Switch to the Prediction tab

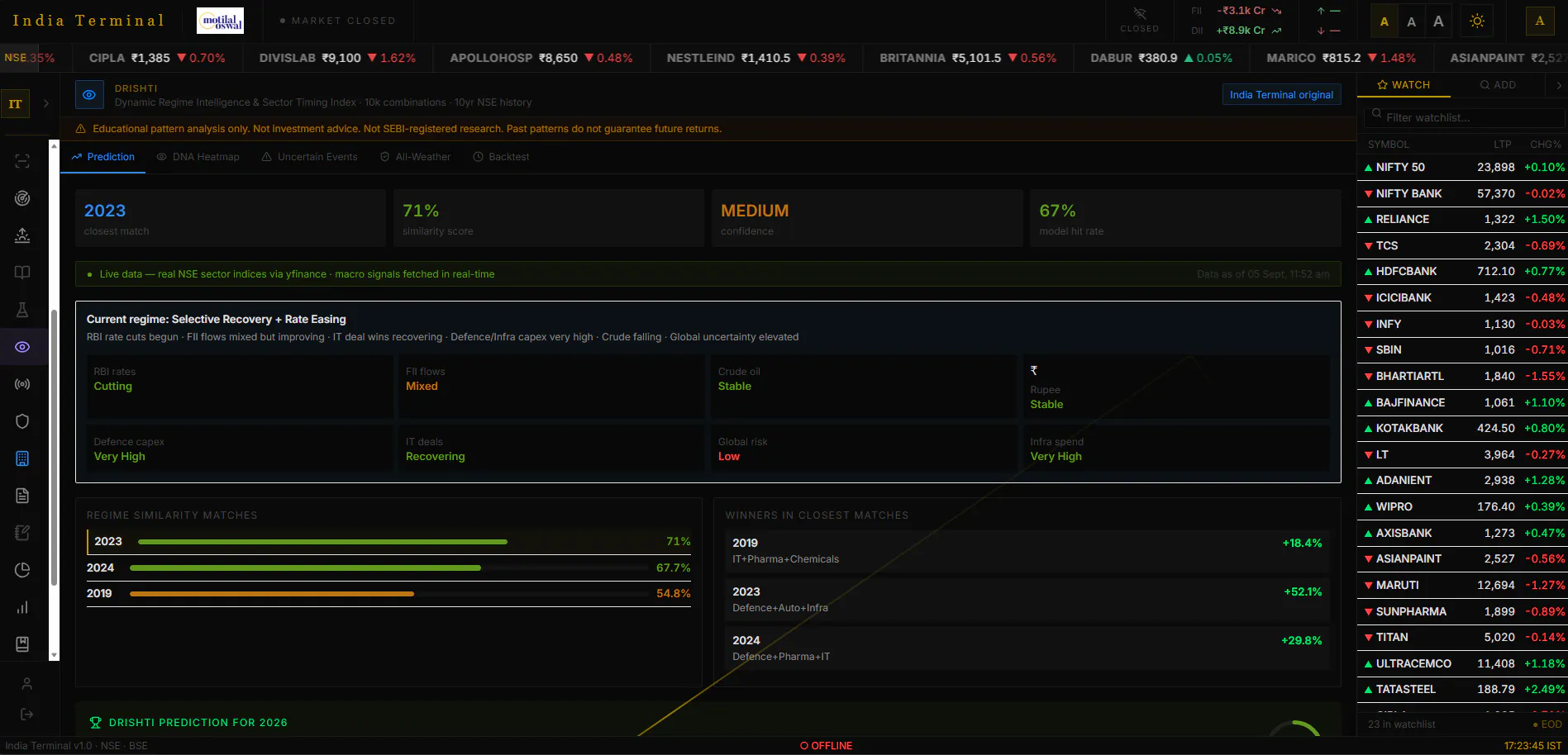(102, 157)
